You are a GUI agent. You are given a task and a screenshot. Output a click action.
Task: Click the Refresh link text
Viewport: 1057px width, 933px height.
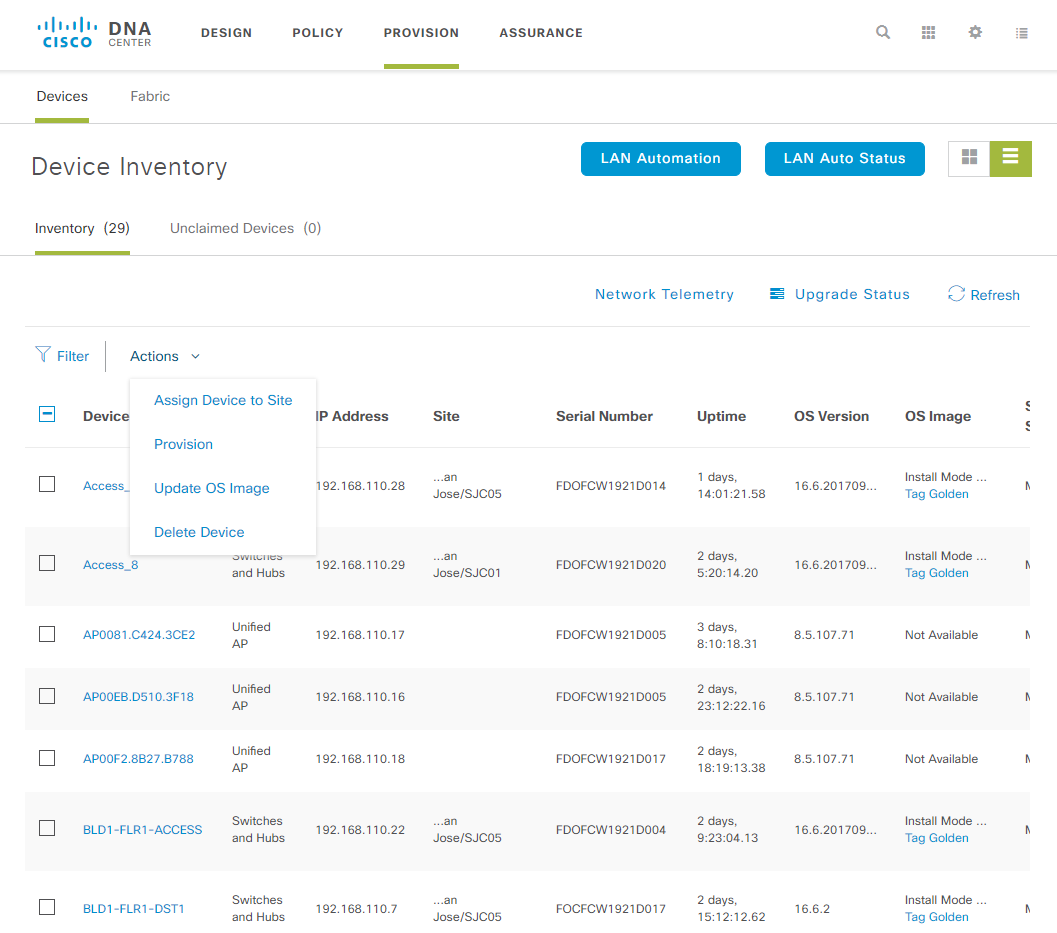point(995,295)
